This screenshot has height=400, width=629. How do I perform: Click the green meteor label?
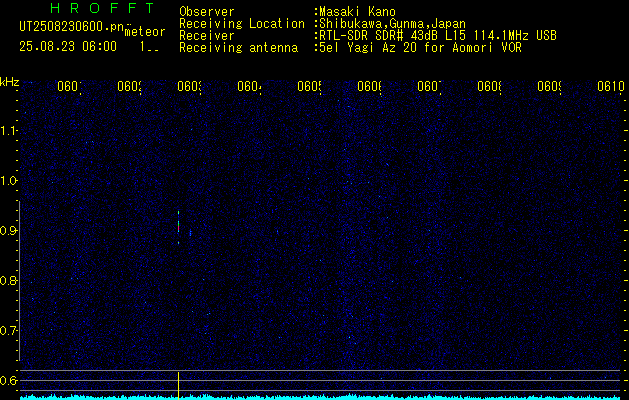coord(145,32)
